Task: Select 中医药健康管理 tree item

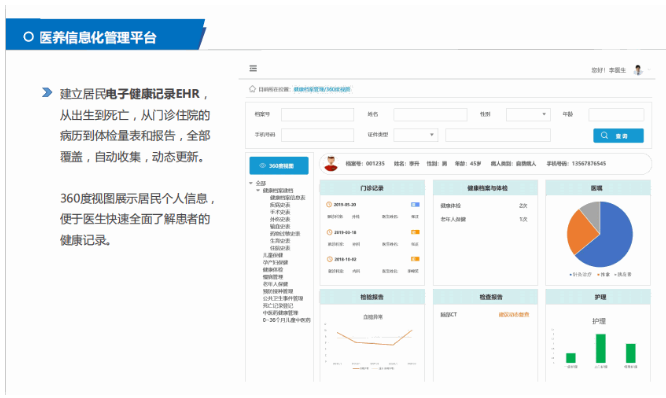Action: [280, 313]
